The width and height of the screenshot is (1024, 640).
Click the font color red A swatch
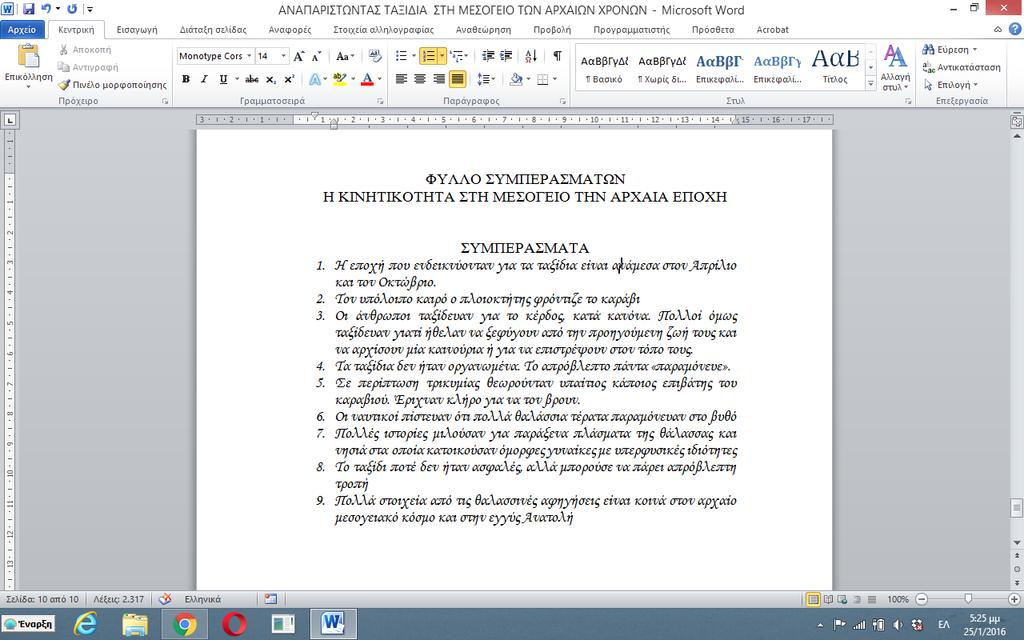click(367, 79)
